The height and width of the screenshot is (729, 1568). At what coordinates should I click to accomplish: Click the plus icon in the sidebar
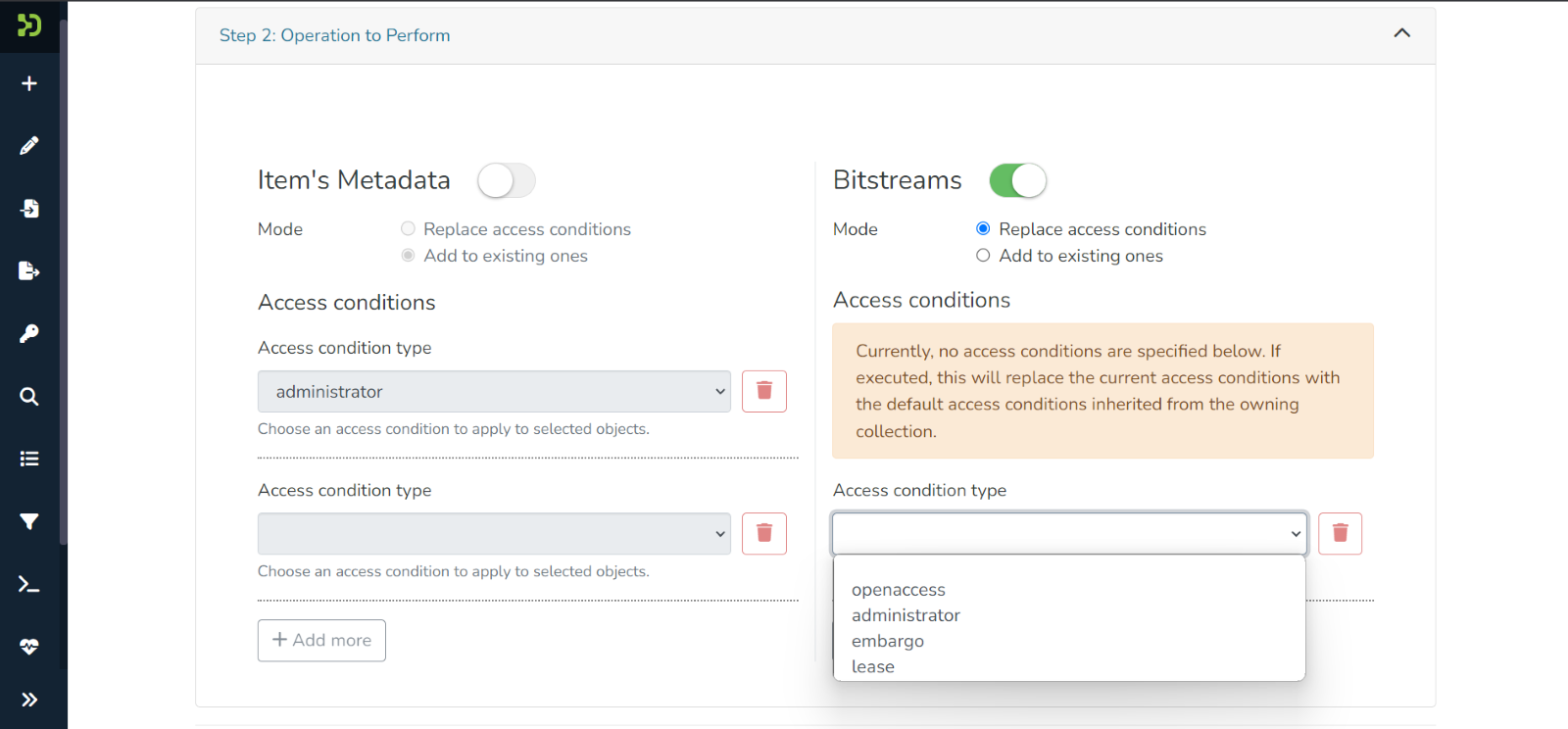click(29, 83)
